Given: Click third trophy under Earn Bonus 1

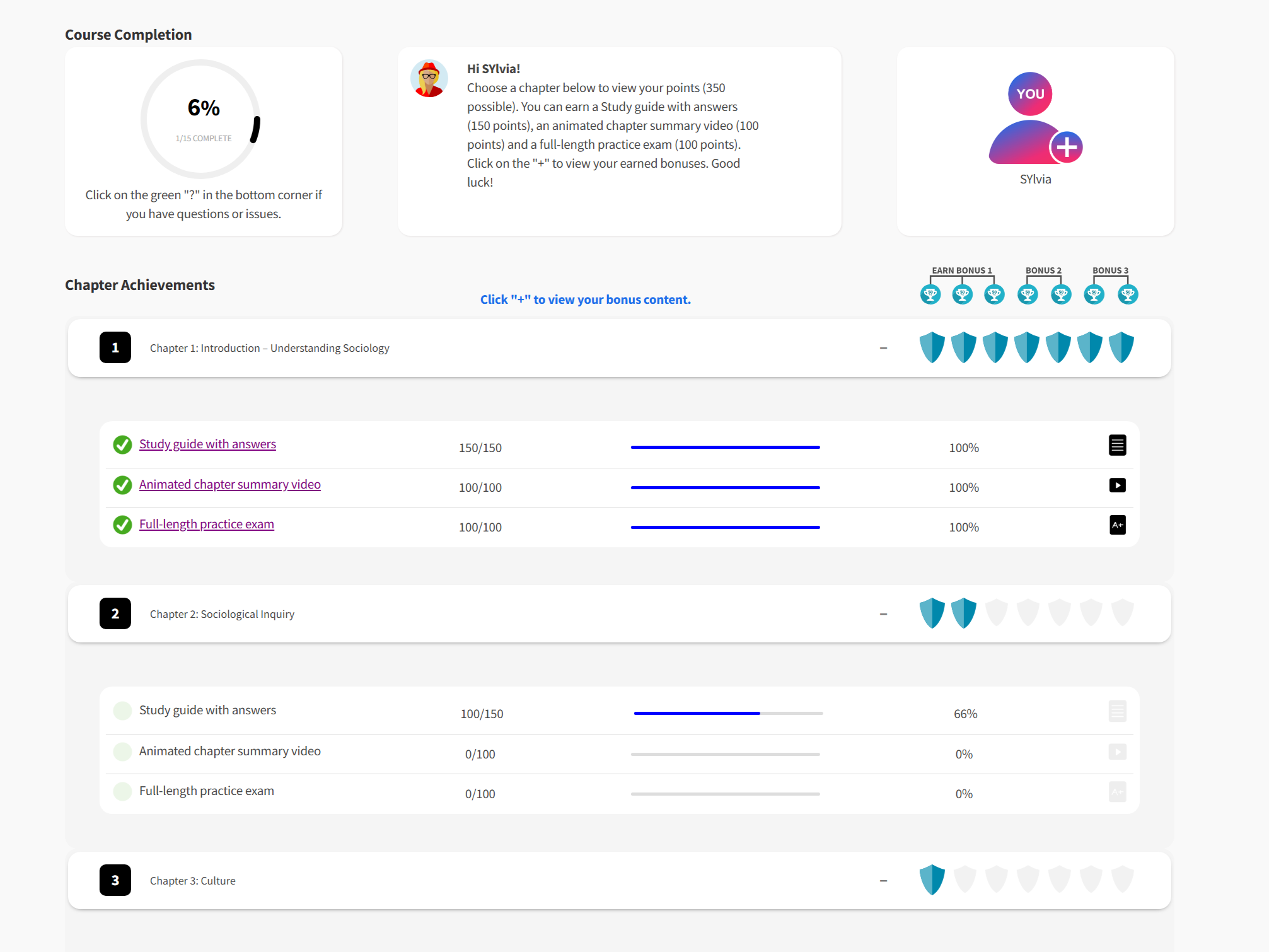Looking at the screenshot, I should [x=995, y=294].
